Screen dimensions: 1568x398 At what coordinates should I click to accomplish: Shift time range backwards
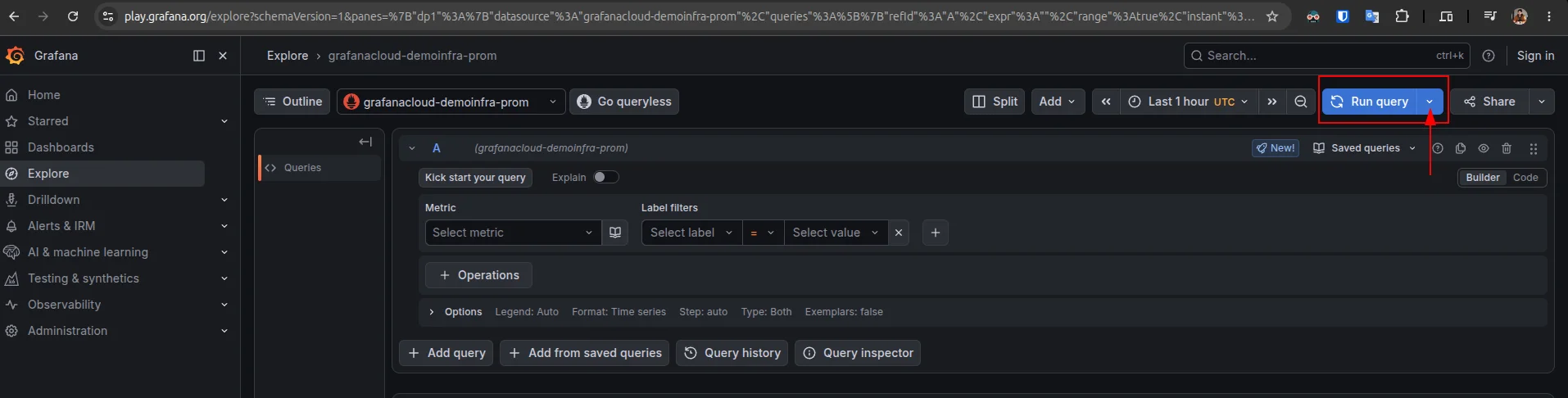(1106, 102)
